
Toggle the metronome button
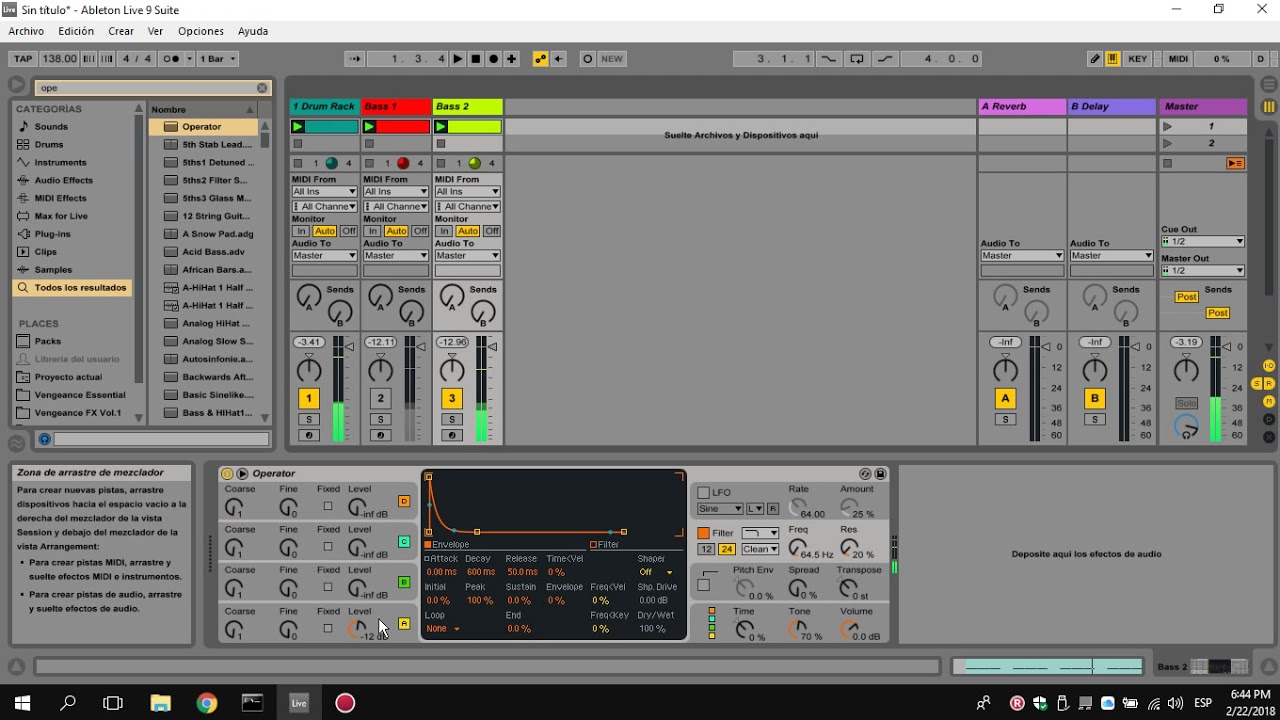[172, 59]
